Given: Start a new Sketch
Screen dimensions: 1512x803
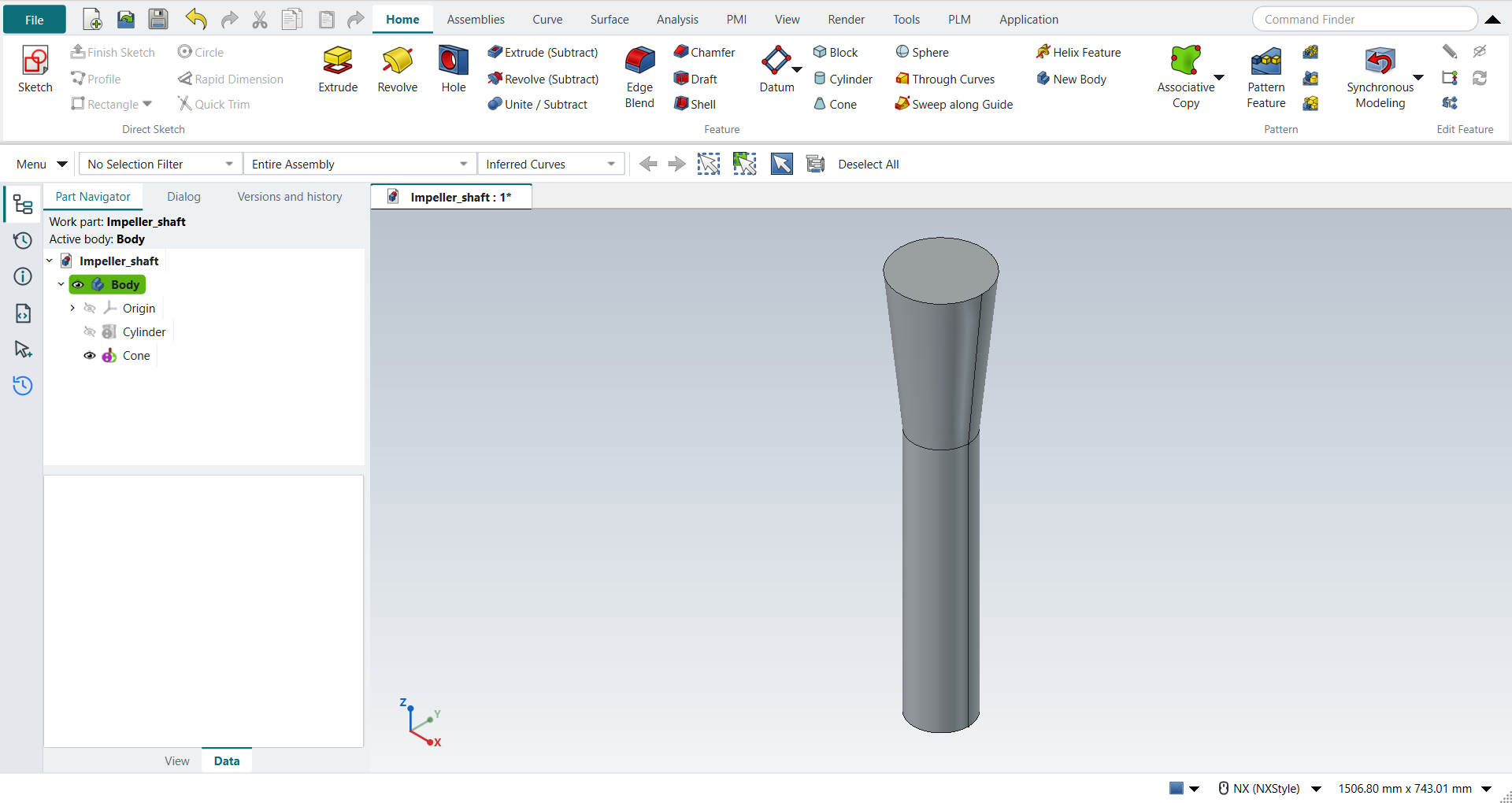Looking at the screenshot, I should [35, 69].
